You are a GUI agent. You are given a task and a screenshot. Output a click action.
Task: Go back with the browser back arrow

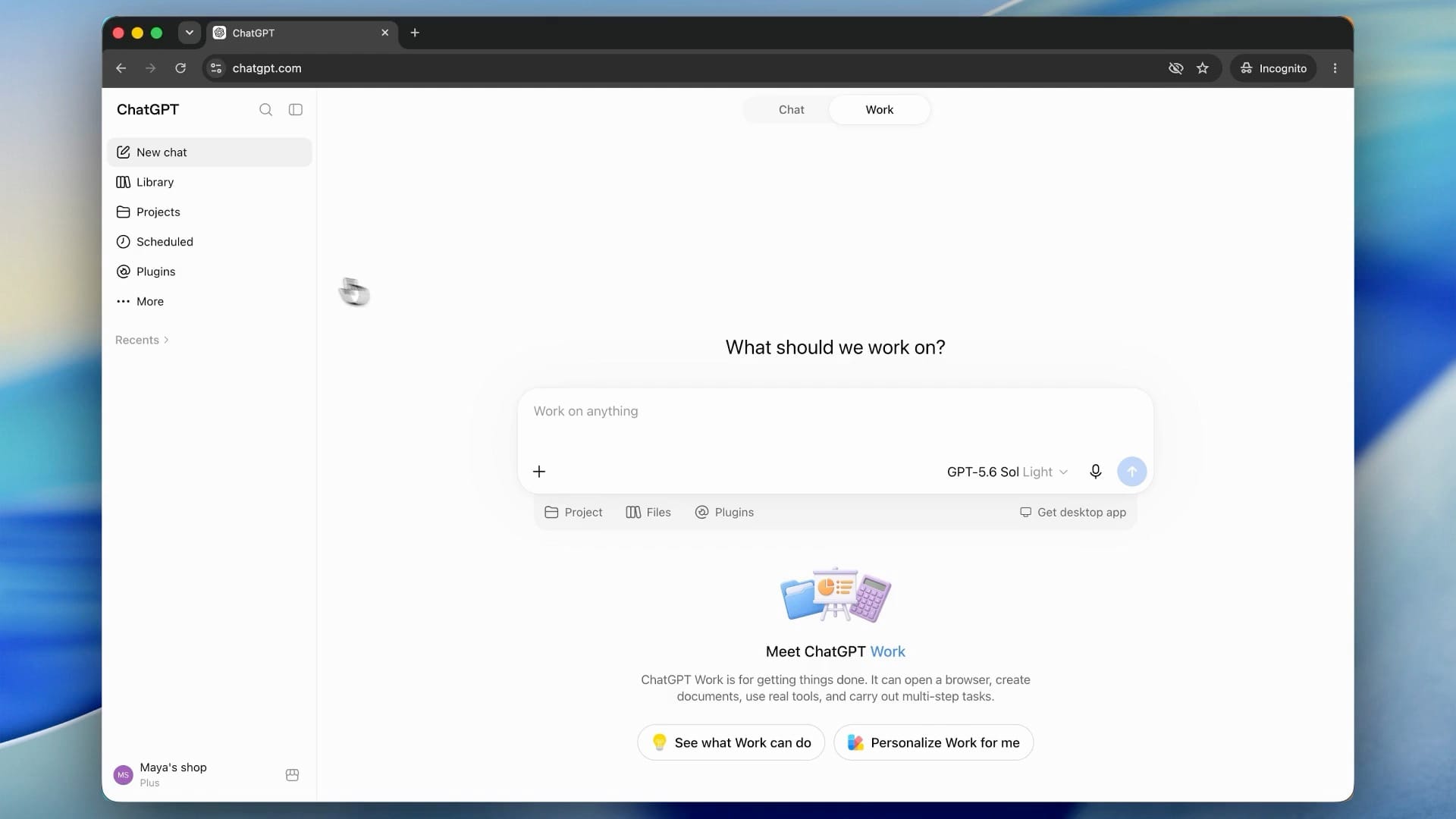tap(121, 68)
